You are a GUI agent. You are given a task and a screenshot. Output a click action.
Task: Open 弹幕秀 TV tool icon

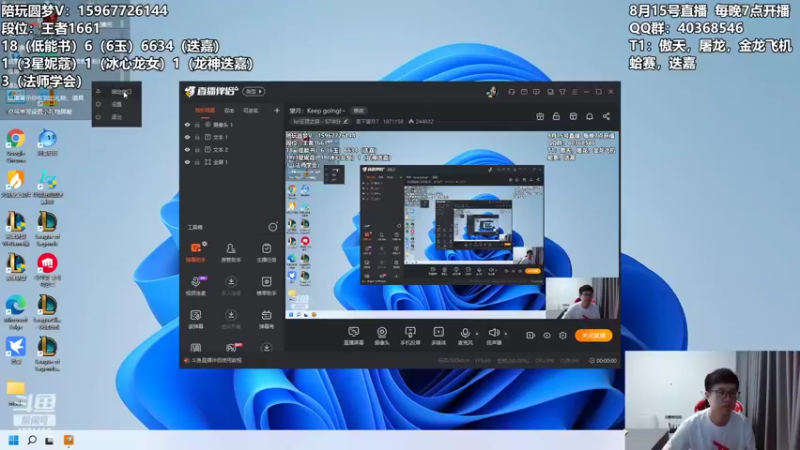click(x=266, y=319)
